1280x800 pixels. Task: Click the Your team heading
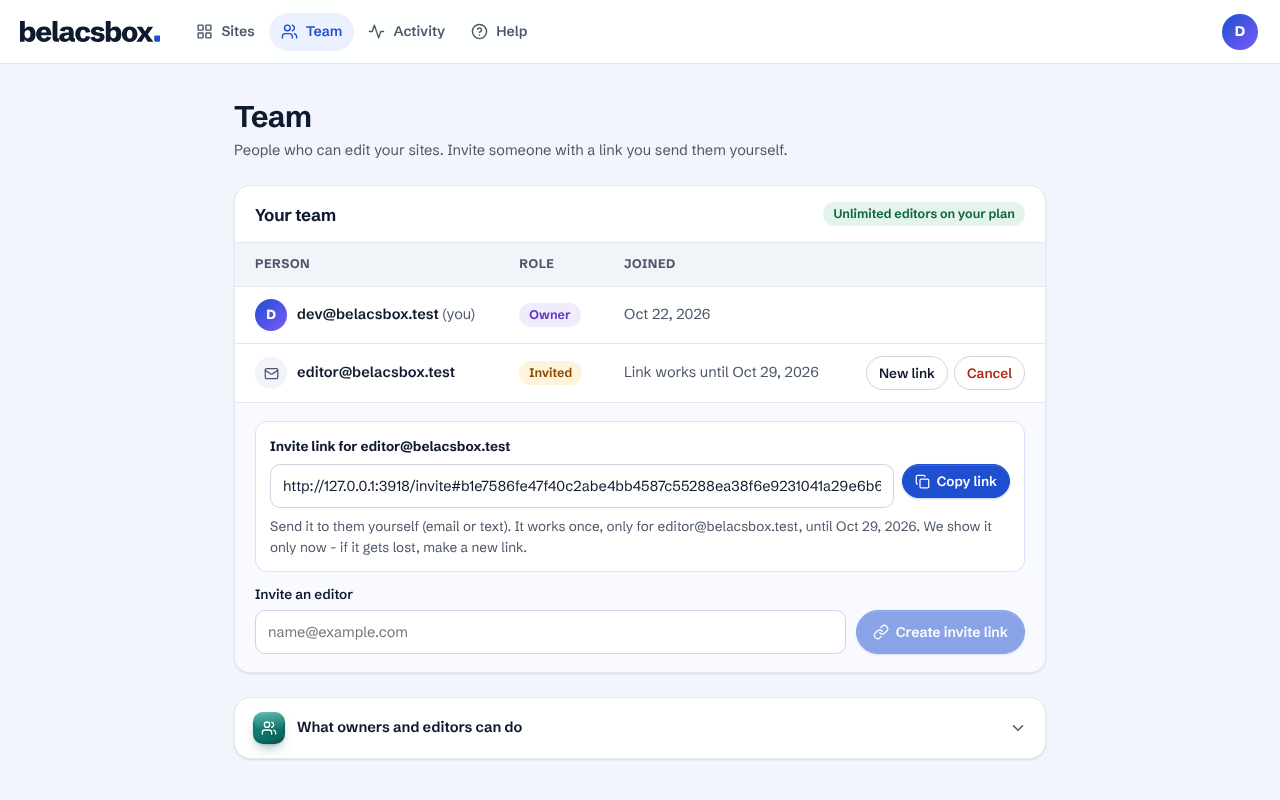tap(295, 215)
